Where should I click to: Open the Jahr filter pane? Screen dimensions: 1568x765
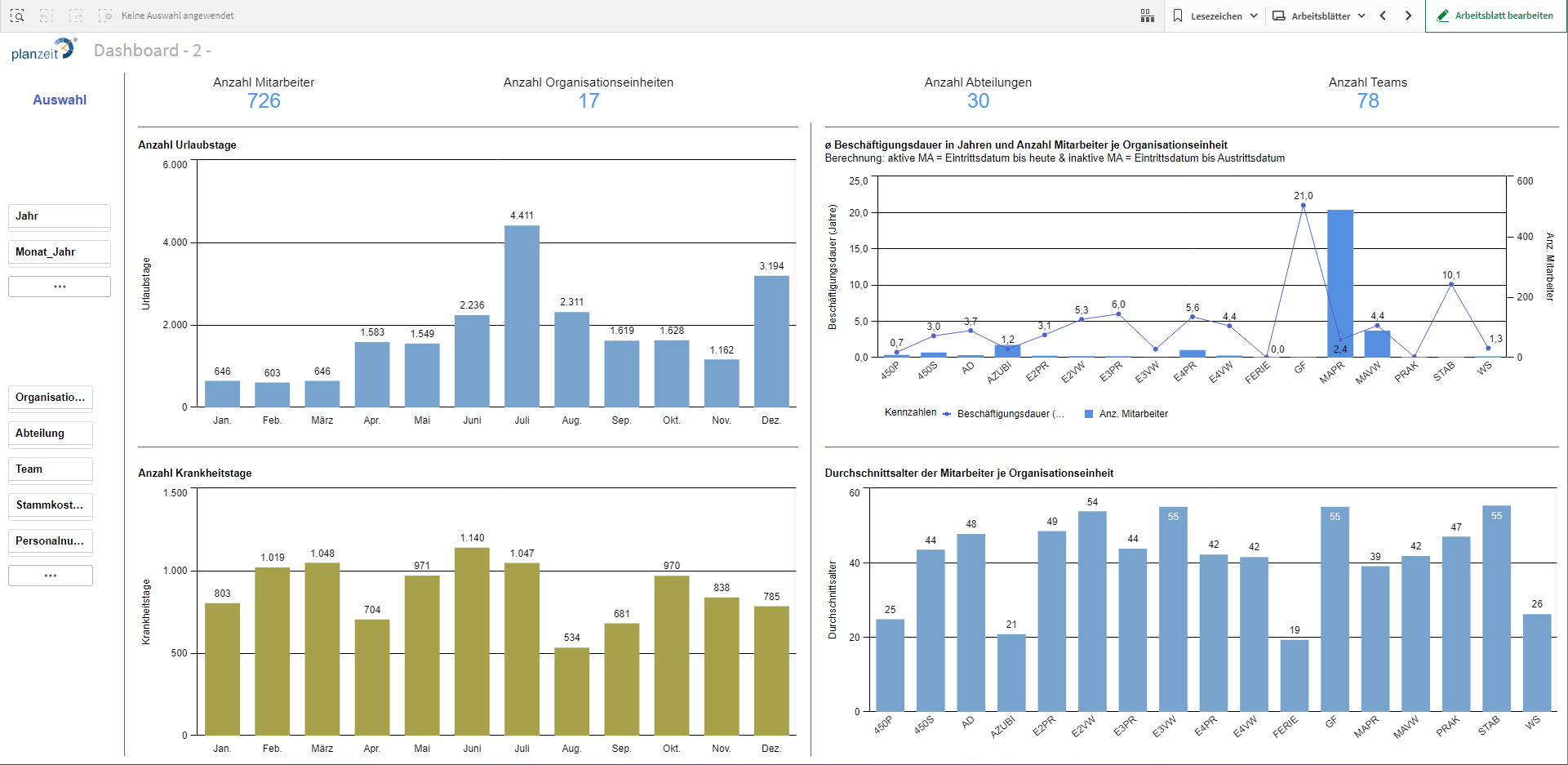tap(59, 216)
